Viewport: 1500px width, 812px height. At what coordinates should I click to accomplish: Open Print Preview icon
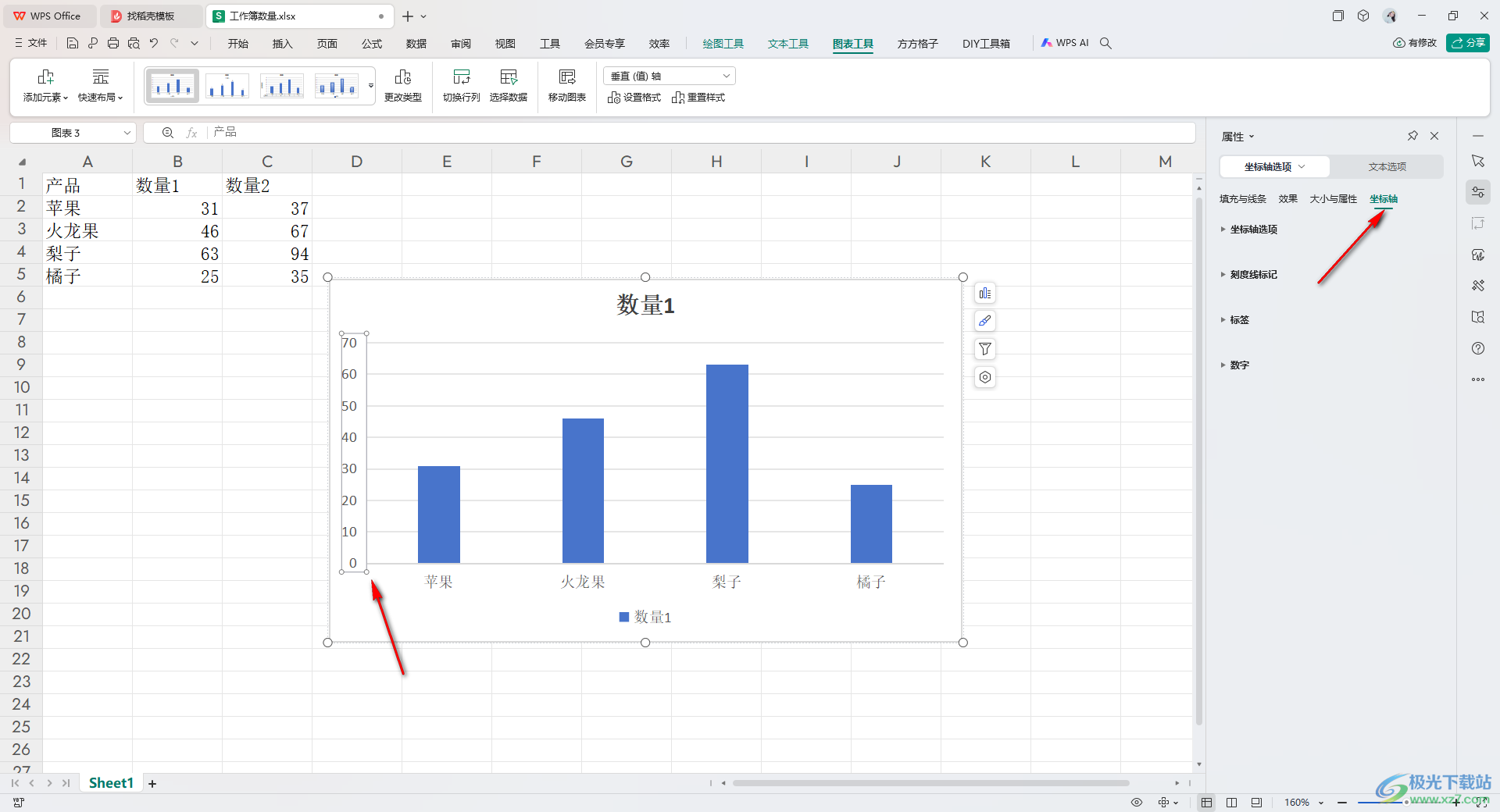point(134,44)
